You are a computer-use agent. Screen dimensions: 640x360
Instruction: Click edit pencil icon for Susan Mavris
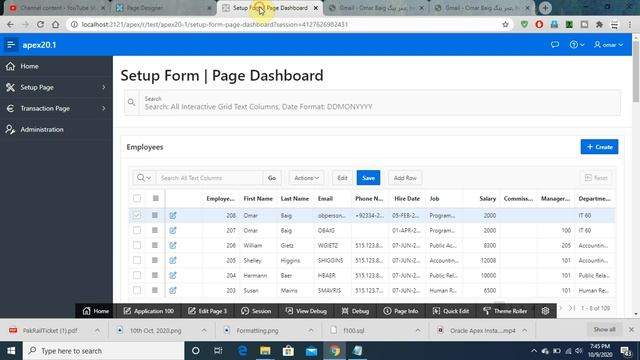coord(173,290)
